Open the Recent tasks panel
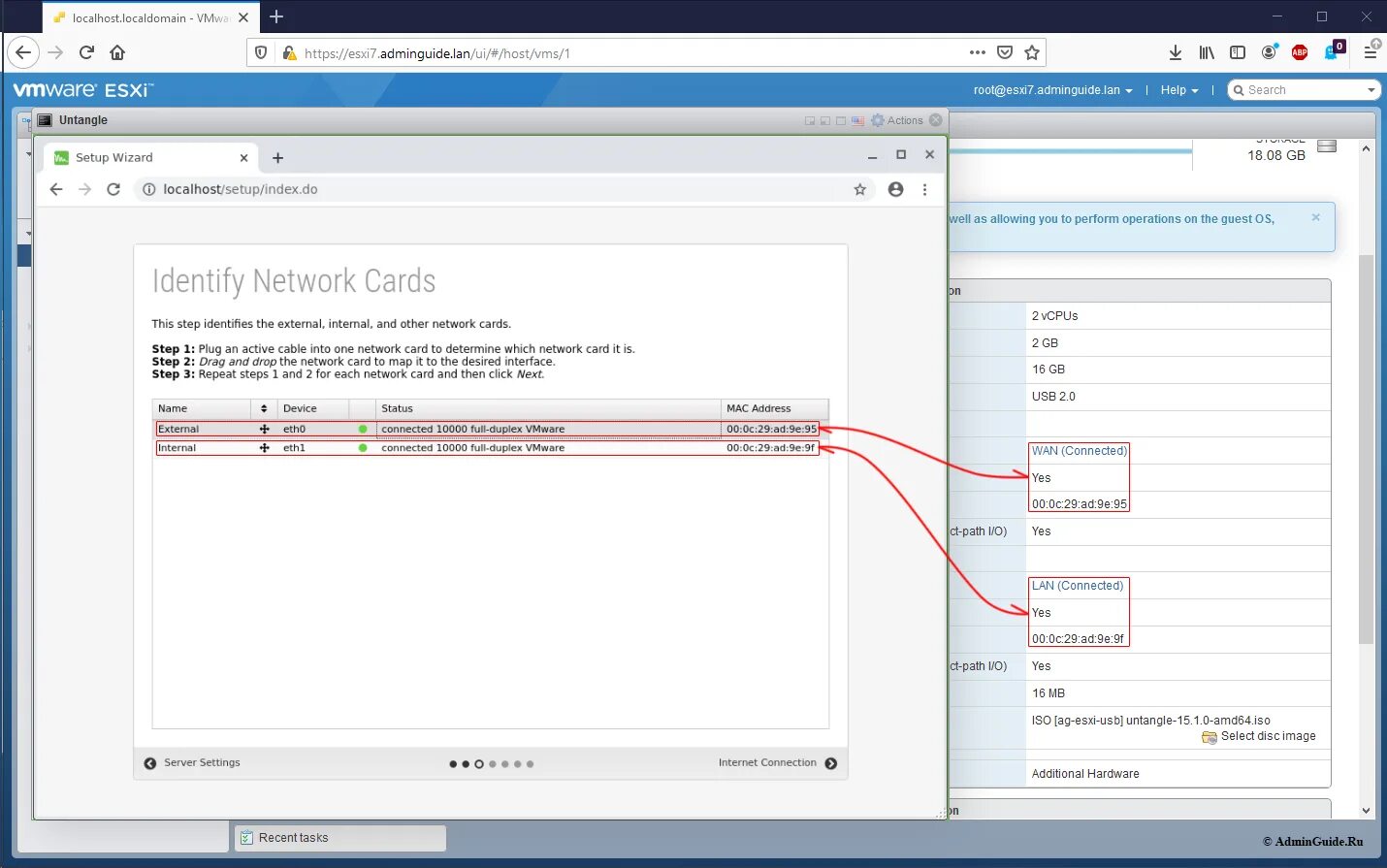1387x868 pixels. [x=339, y=838]
